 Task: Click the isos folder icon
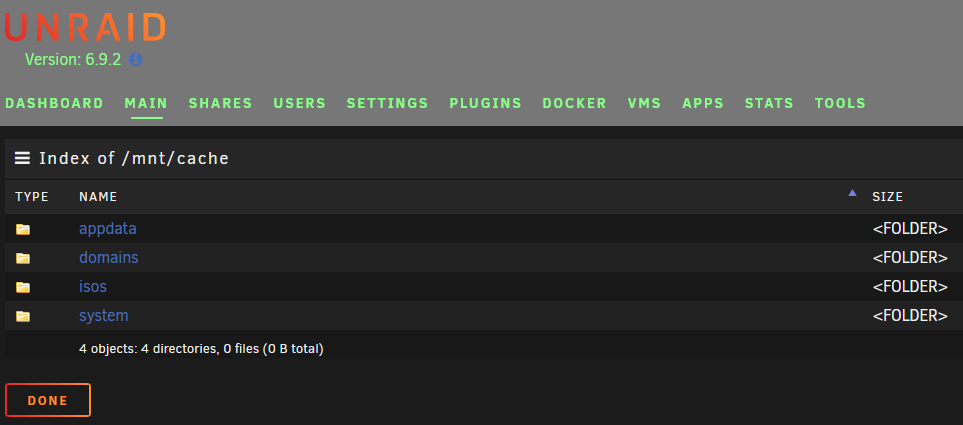coord(23,287)
